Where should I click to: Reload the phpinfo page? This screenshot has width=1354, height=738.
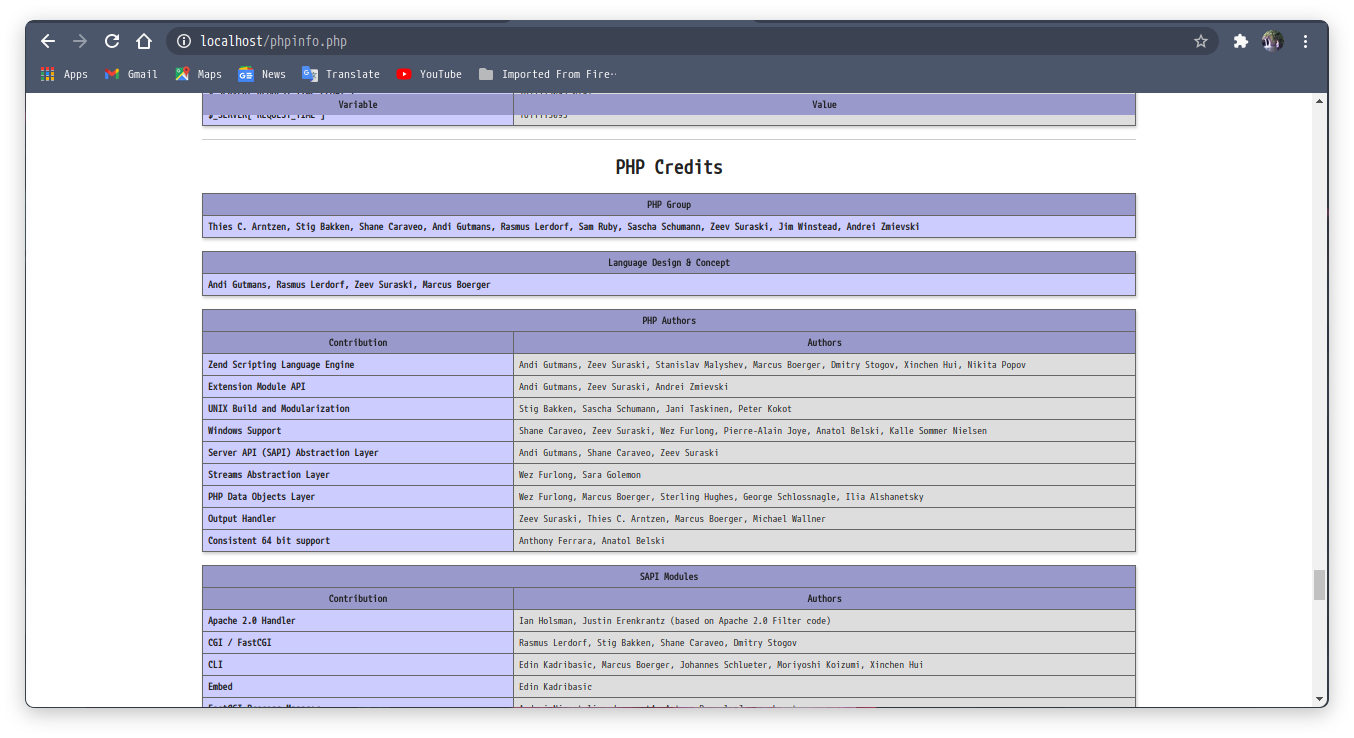point(111,41)
